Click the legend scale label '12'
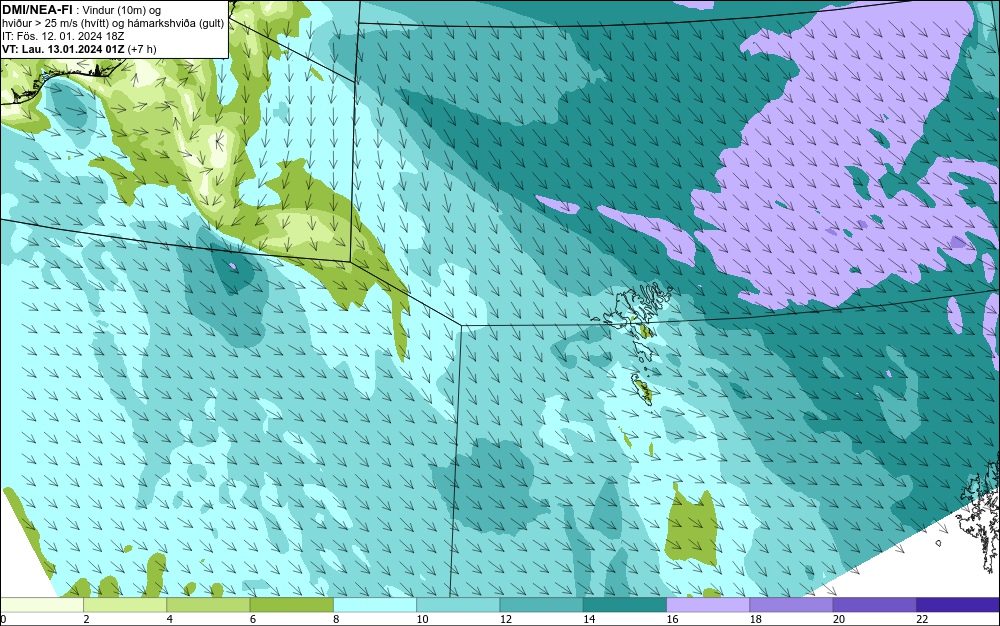This screenshot has height=626, width=1000. click(x=506, y=619)
